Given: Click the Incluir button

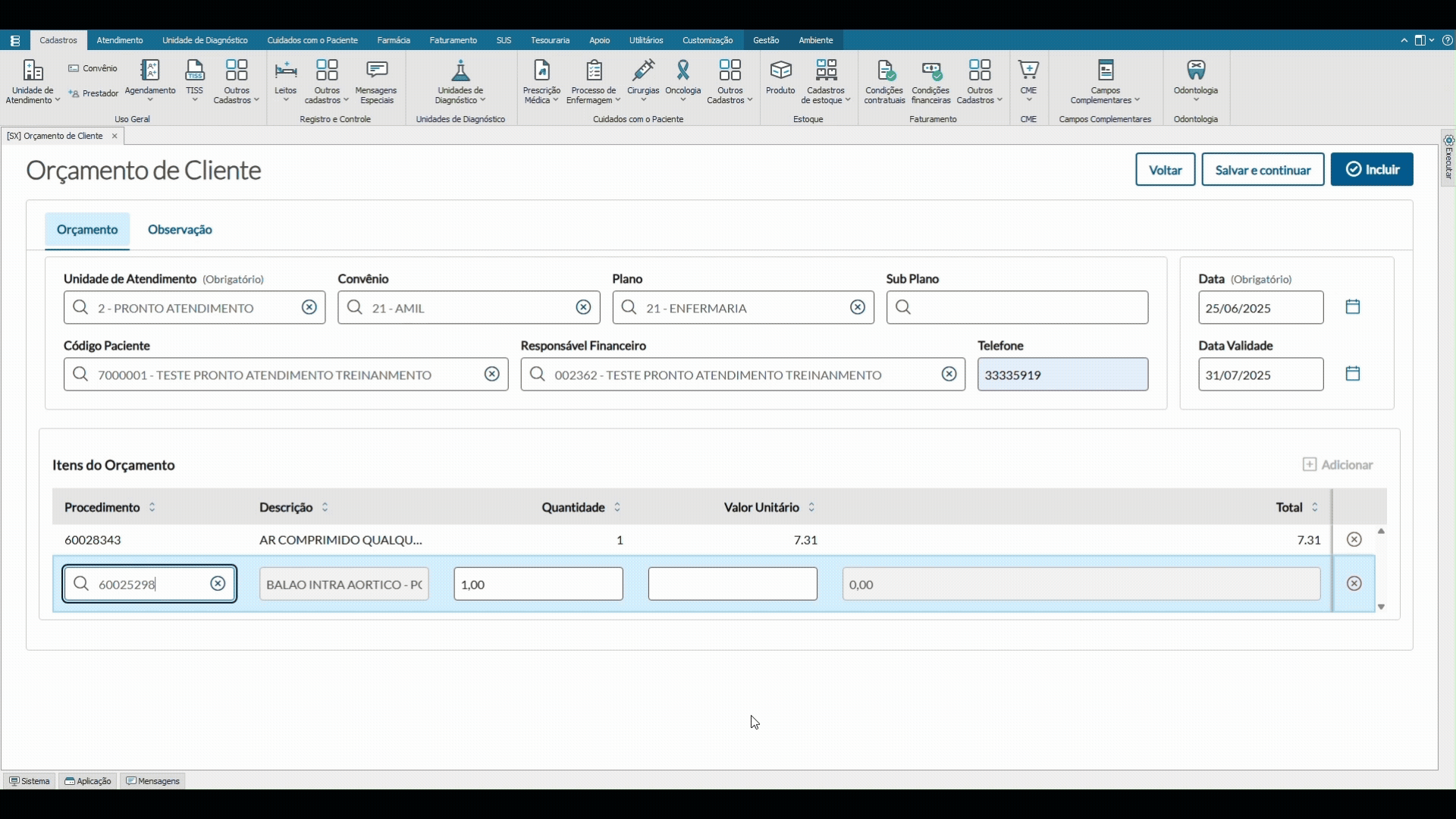Looking at the screenshot, I should (x=1371, y=170).
